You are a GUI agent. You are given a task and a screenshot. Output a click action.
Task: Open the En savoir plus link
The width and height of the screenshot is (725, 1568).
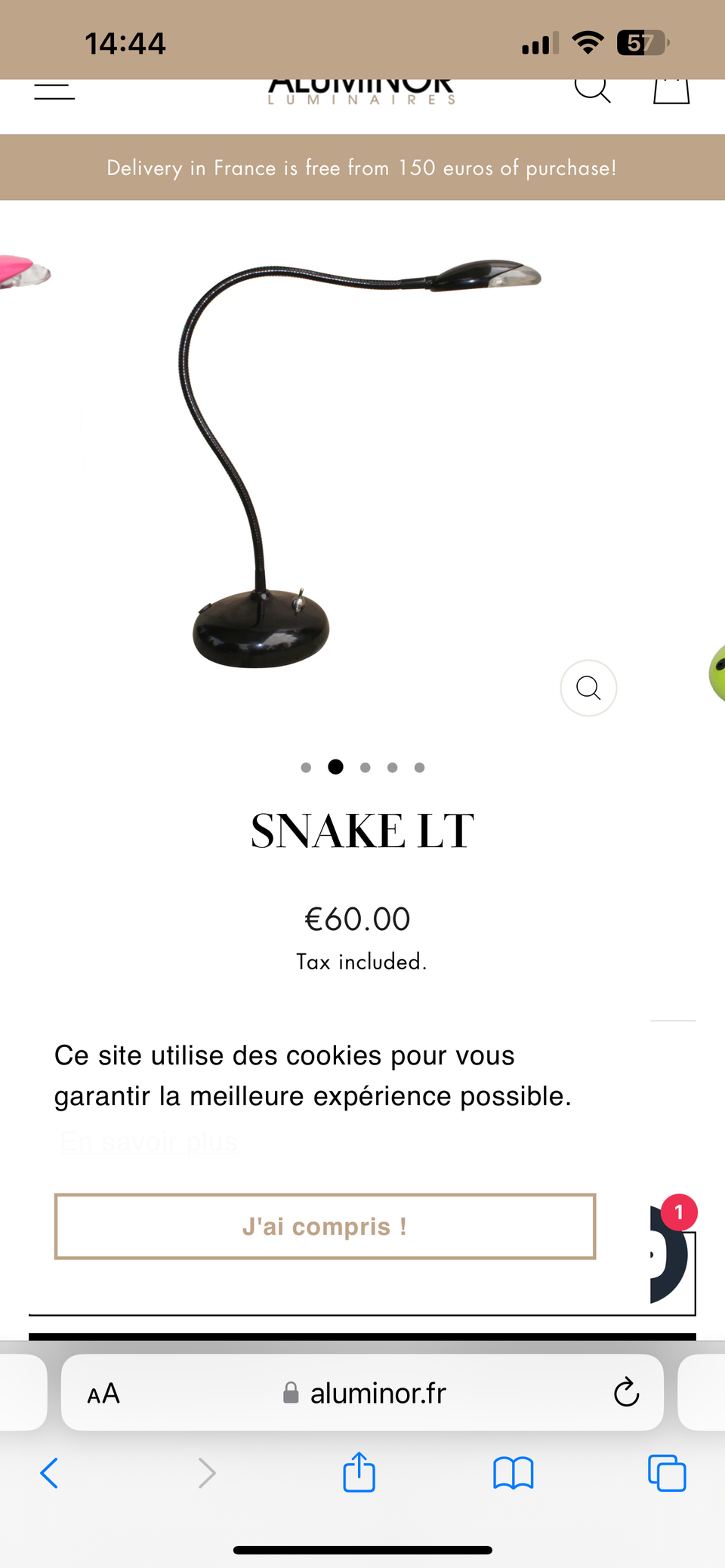point(149,1142)
